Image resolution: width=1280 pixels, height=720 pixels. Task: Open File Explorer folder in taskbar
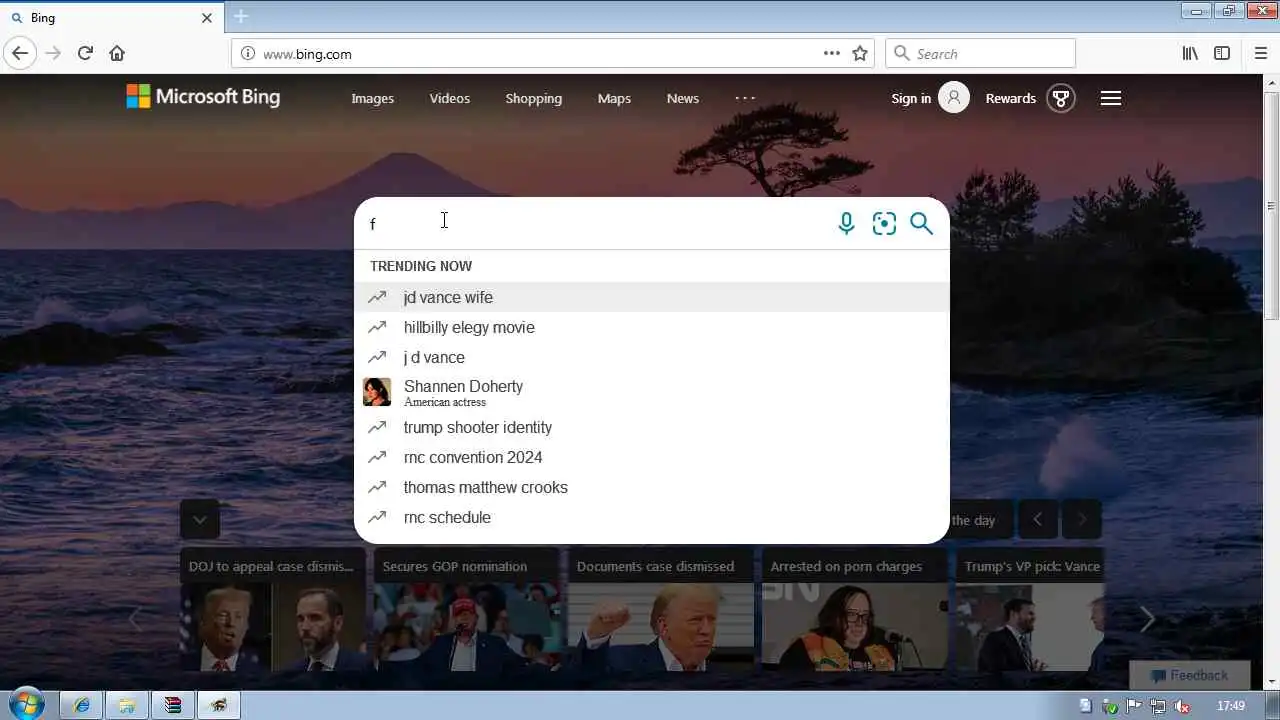click(x=127, y=706)
